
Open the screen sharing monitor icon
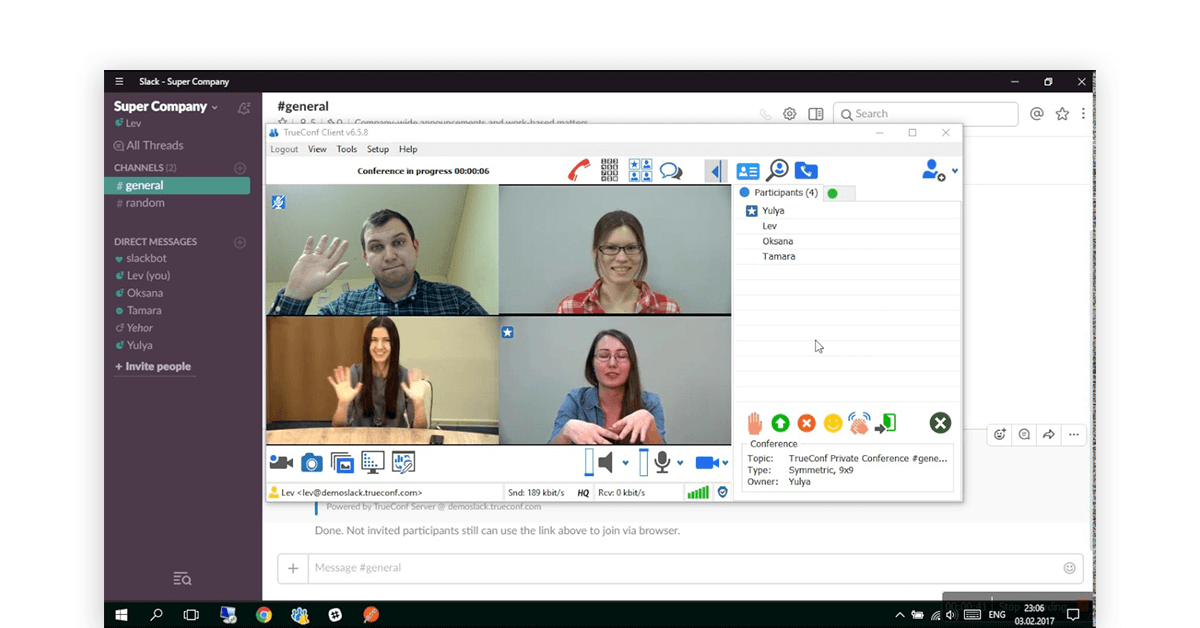(x=373, y=462)
